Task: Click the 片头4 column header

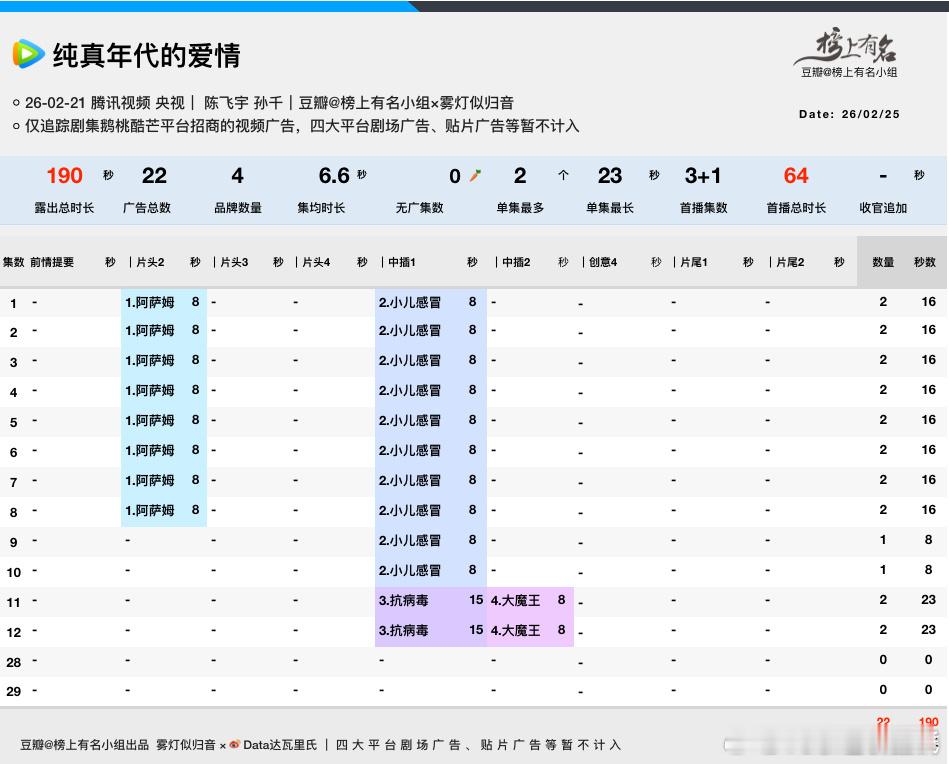Action: point(316,262)
